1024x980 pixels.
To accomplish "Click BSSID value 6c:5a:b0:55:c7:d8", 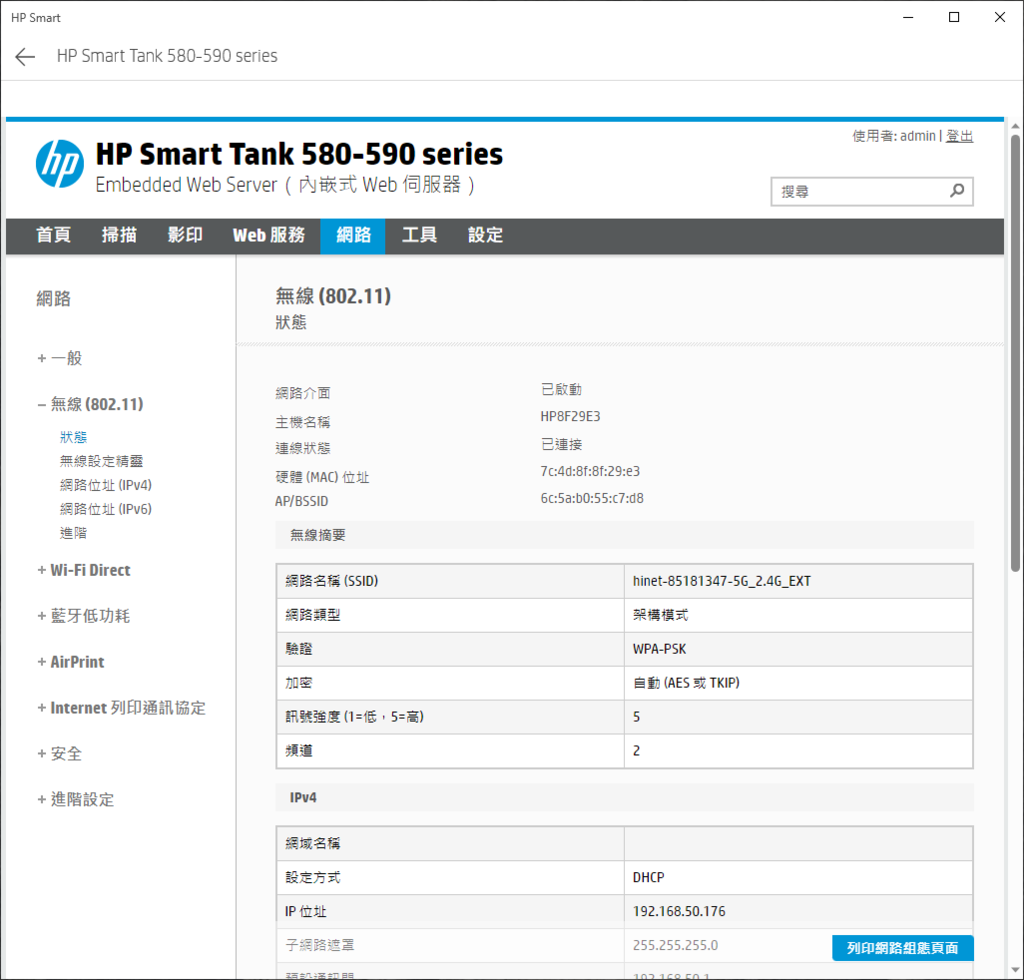I will point(592,498).
